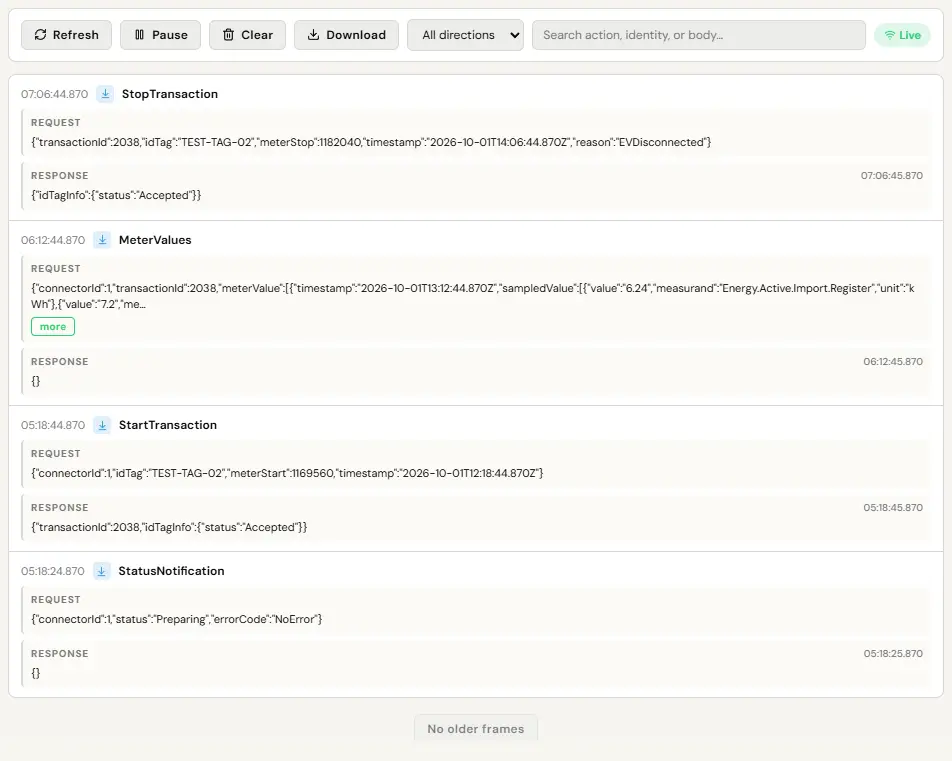Click the download icon beside StatusNotification
952x761 pixels.
click(101, 571)
